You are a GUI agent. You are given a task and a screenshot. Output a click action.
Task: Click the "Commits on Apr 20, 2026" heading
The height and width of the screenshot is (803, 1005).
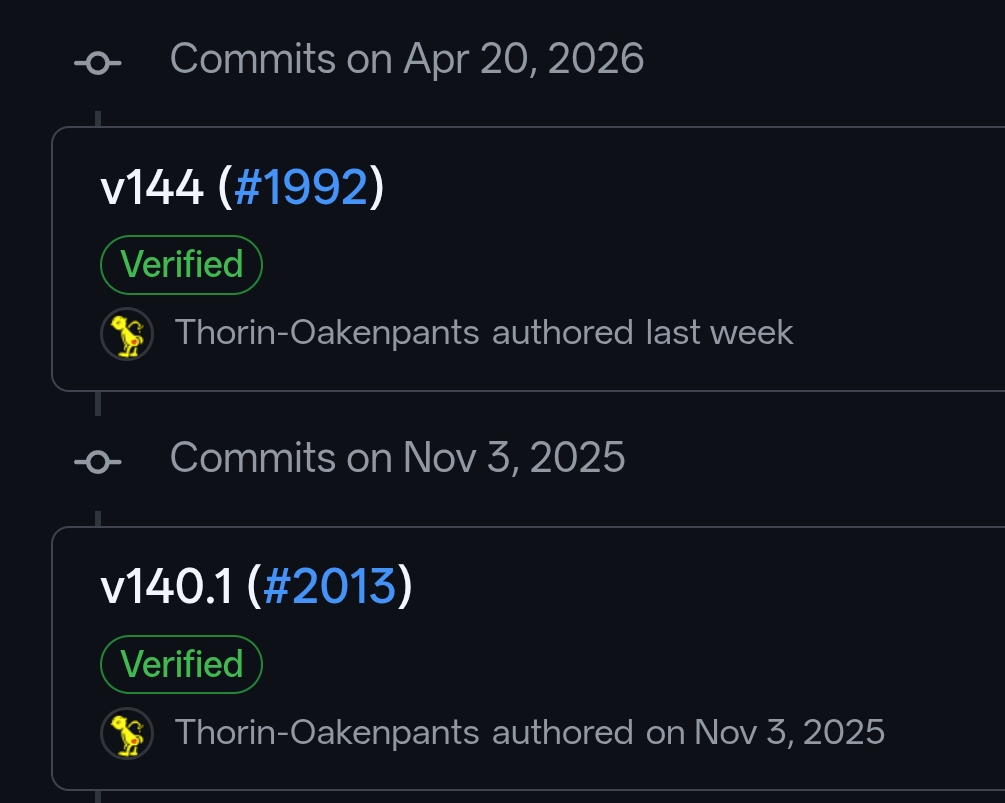pos(406,59)
